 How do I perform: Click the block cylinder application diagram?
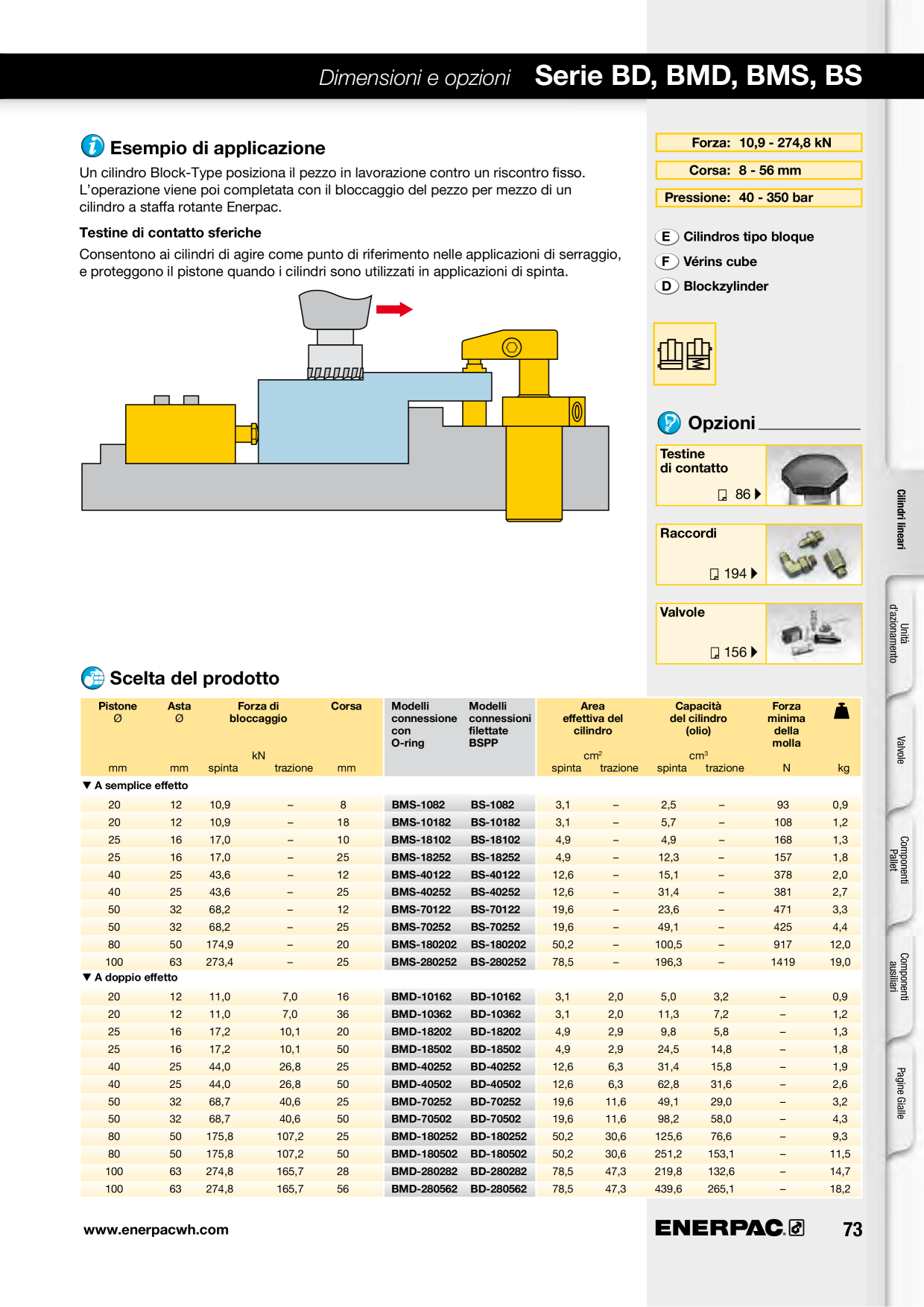(x=345, y=405)
